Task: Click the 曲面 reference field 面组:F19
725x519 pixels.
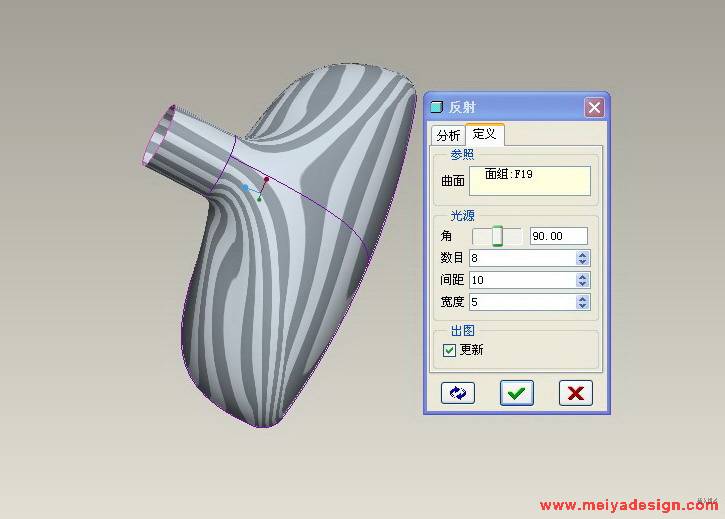Action: (530, 181)
